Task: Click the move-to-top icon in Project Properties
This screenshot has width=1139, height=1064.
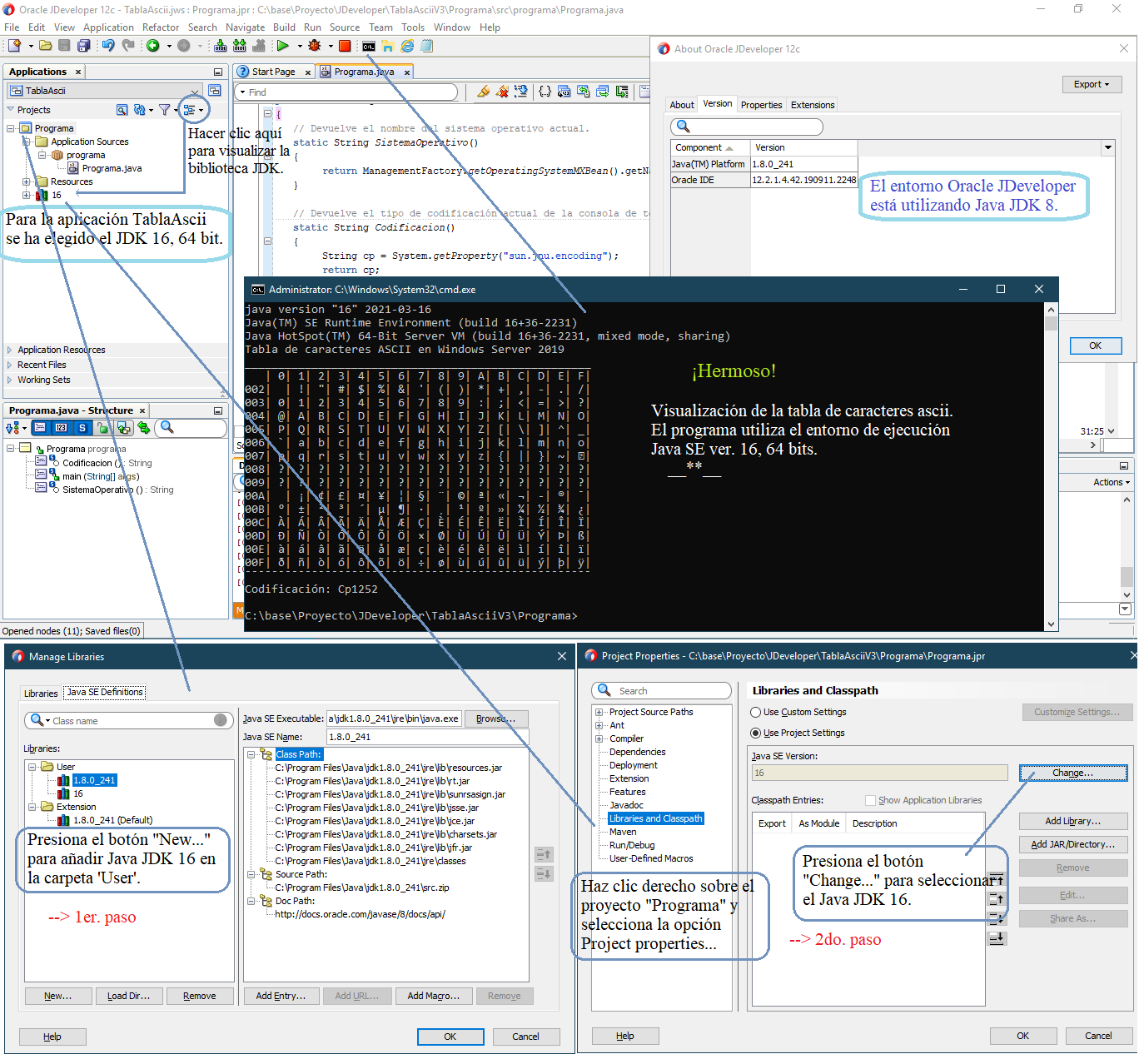Action: point(997,879)
